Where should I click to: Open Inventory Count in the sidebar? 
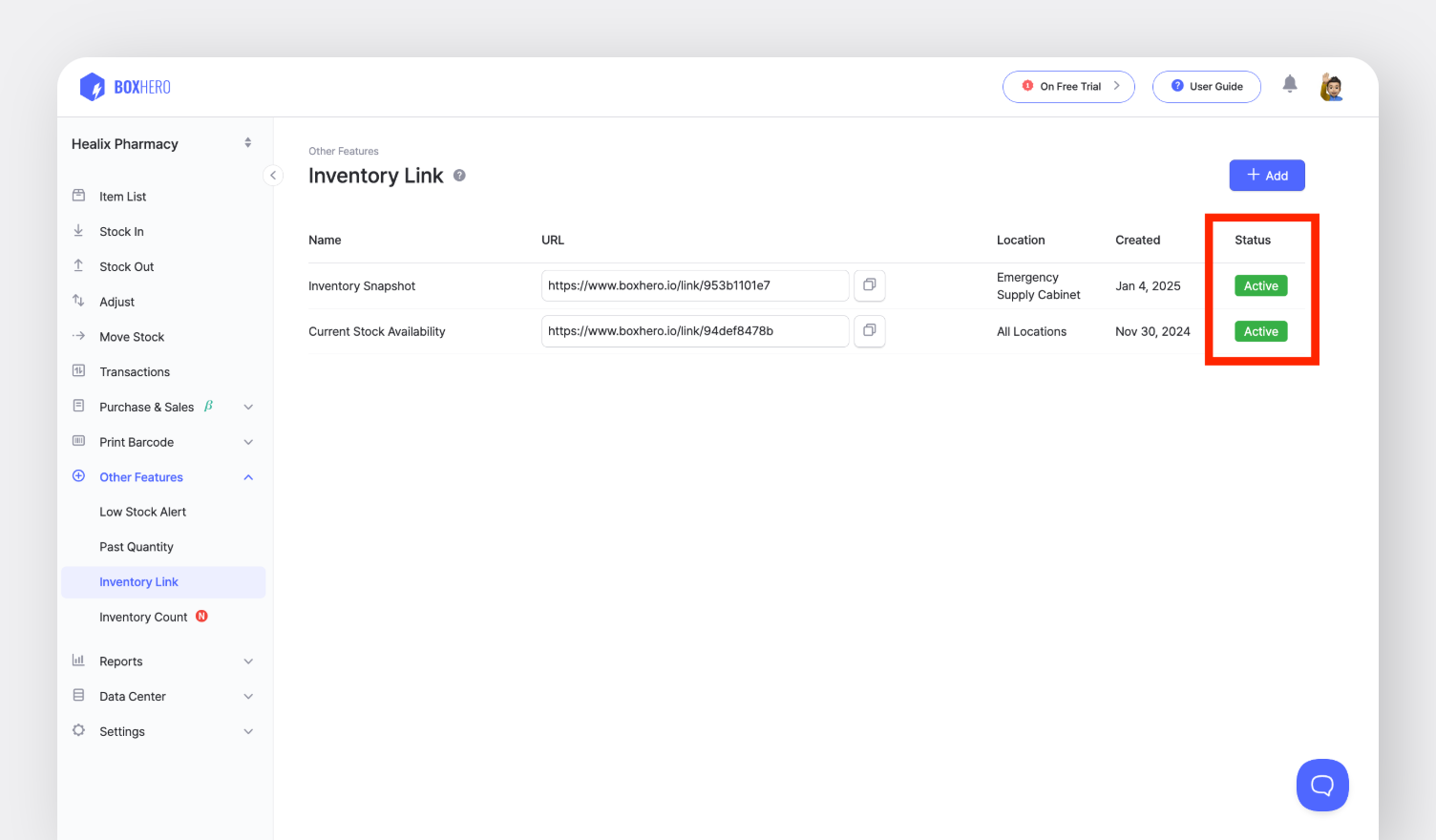pos(143,618)
